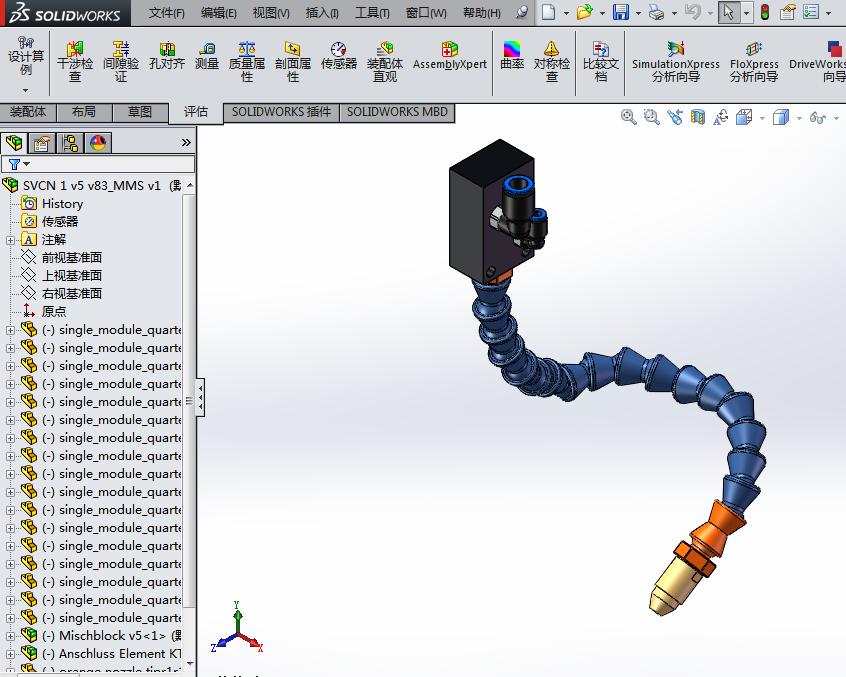
Task: Start FloXpress analysis wizard
Action: [754, 62]
